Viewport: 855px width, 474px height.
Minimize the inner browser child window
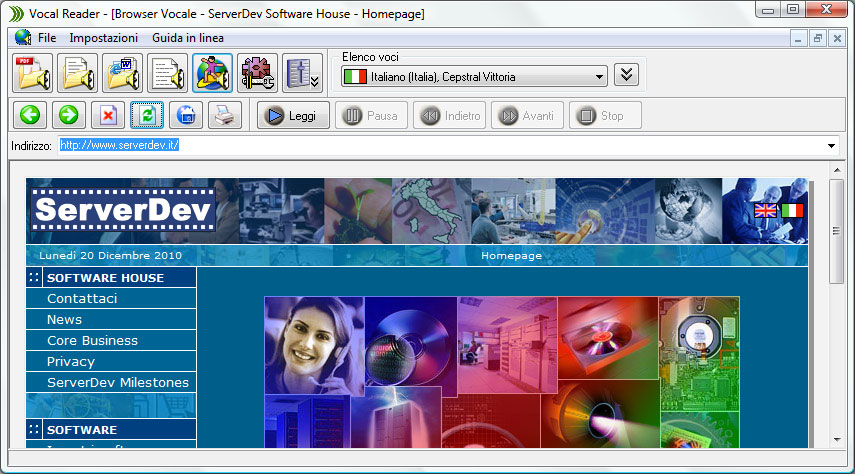(x=798, y=38)
